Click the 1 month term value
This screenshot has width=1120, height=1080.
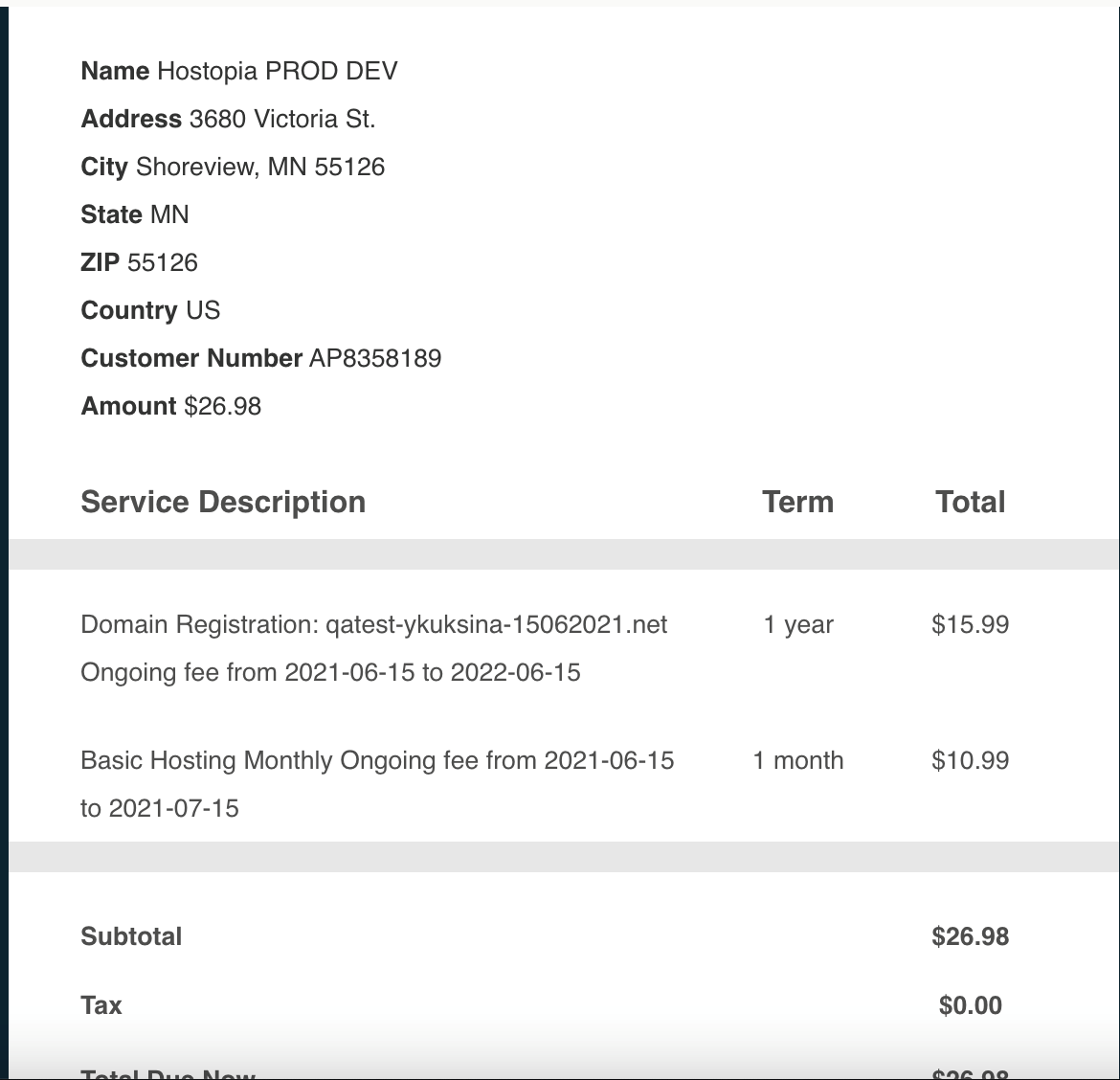[x=797, y=761]
